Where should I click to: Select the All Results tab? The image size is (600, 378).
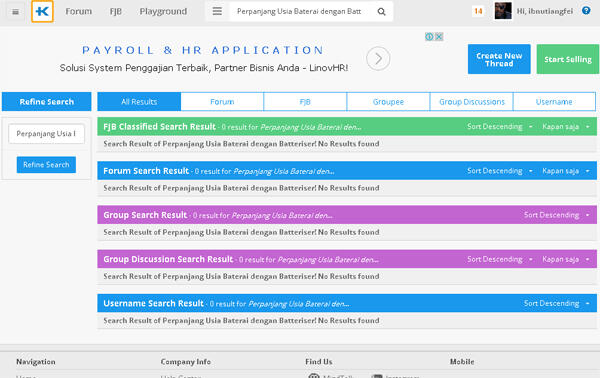coord(139,102)
